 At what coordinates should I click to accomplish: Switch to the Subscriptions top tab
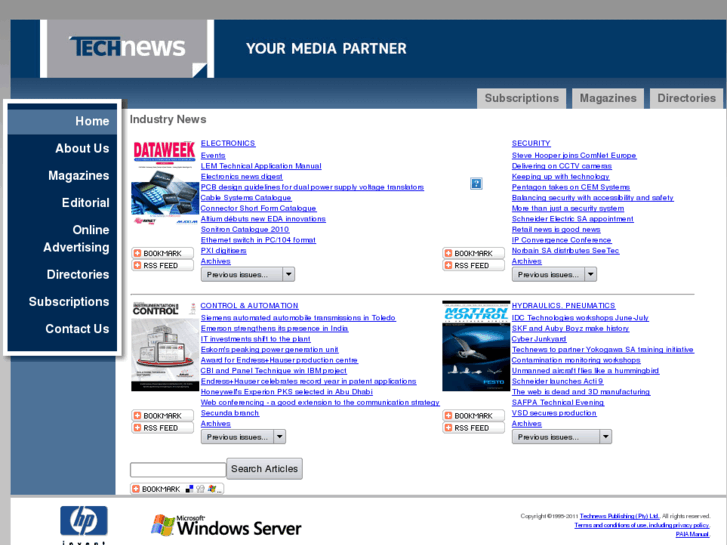[522, 98]
